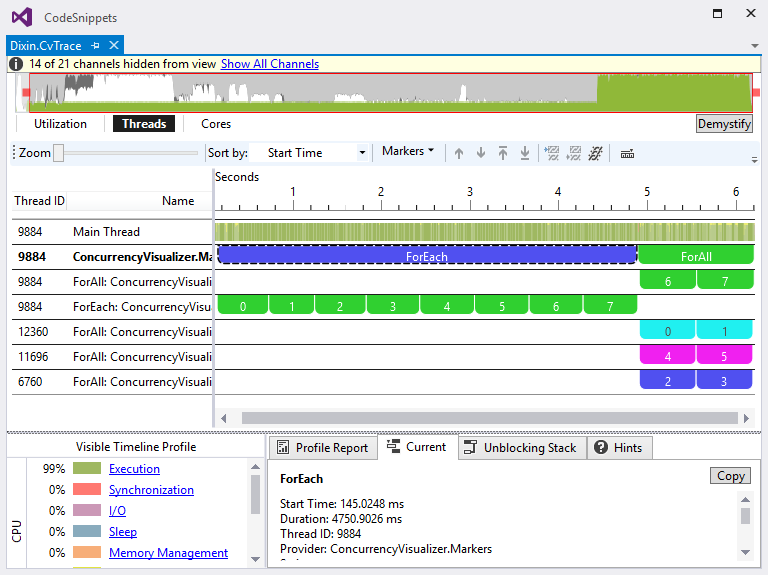Open Execution profile link

134,469
